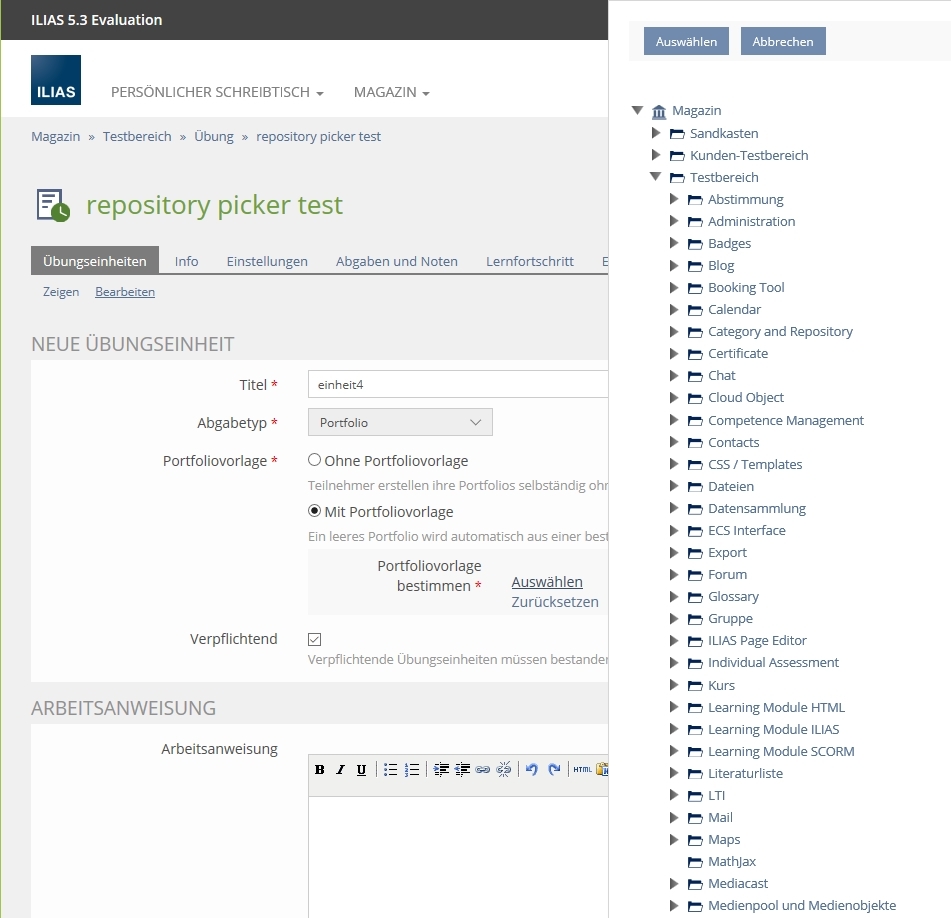The height and width of the screenshot is (918, 951).
Task: Select Ohne Portfoliovorlage radio button
Action: click(x=314, y=460)
